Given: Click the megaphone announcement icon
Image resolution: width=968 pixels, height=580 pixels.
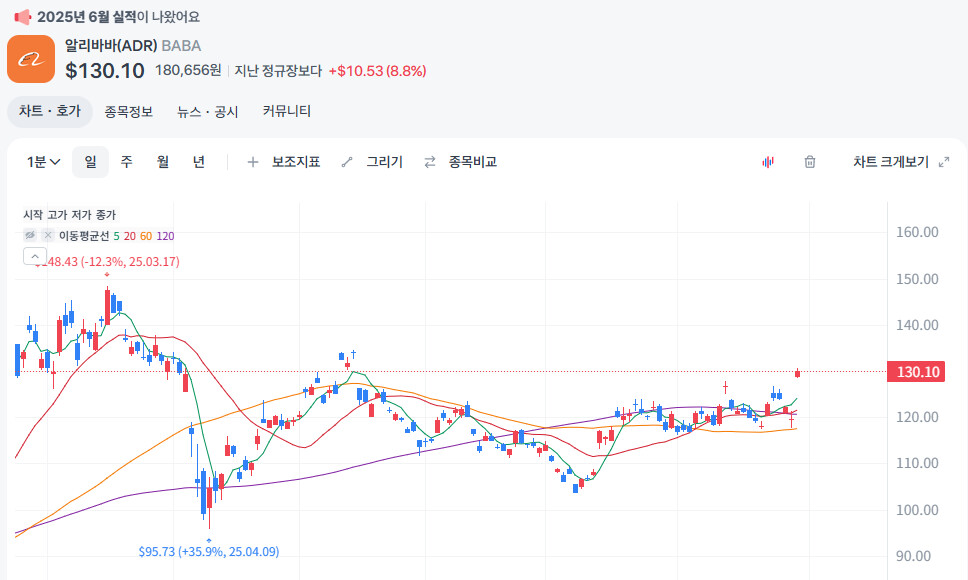Looking at the screenshot, I should (x=22, y=16).
